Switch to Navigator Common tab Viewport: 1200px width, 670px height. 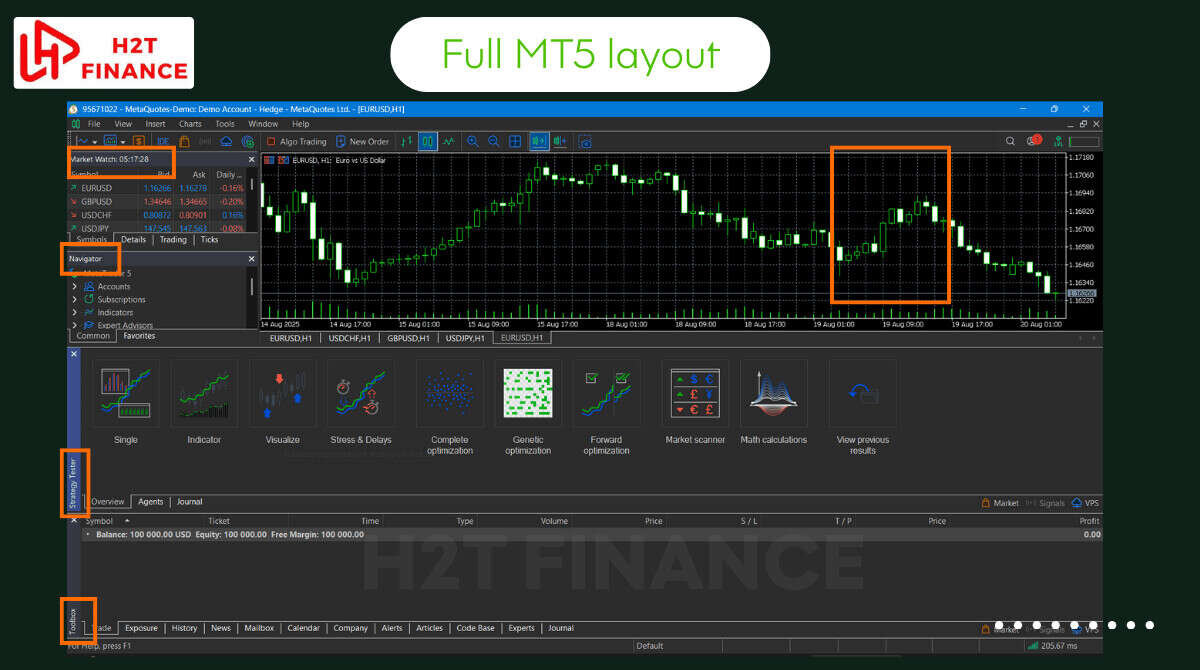pos(93,336)
